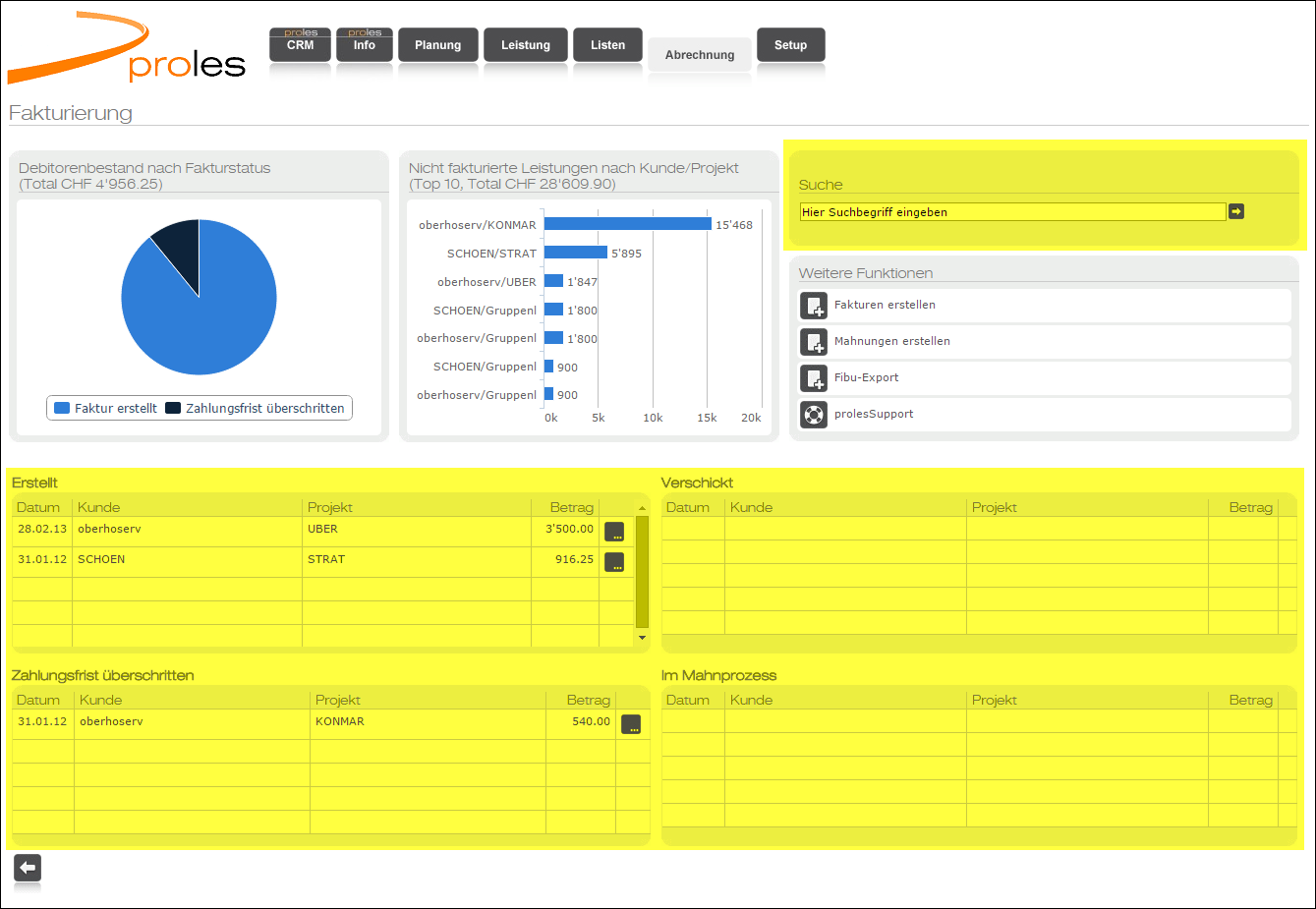This screenshot has width=1316, height=909.
Task: Sort Erstellt table by Betrag column header
Action: click(571, 507)
